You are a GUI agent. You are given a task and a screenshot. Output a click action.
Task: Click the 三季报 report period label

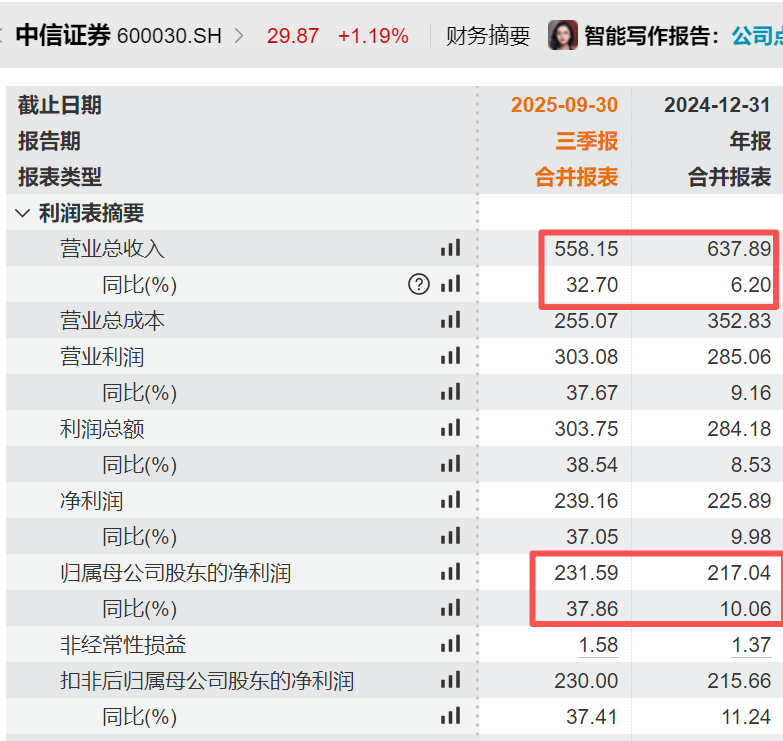(x=587, y=141)
